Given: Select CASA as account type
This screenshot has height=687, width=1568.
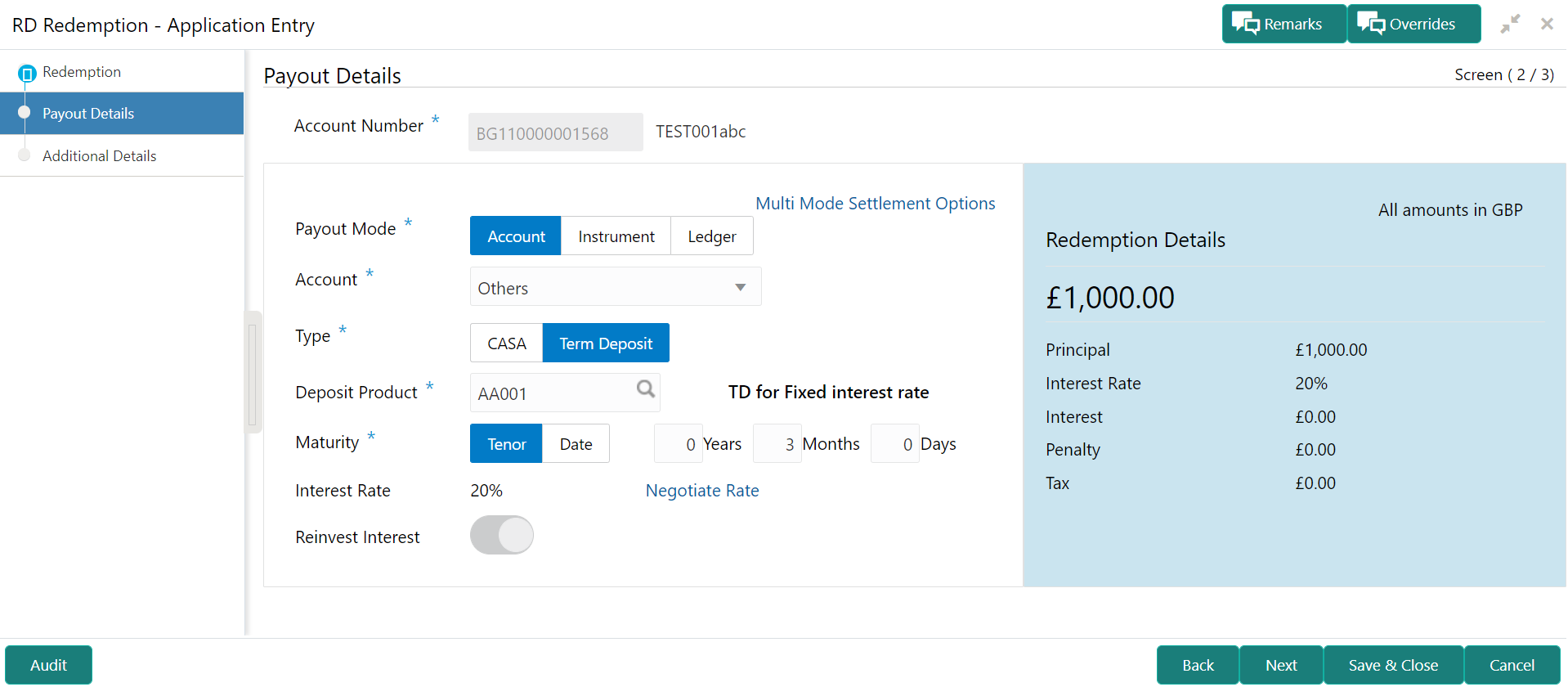Looking at the screenshot, I should 506,343.
